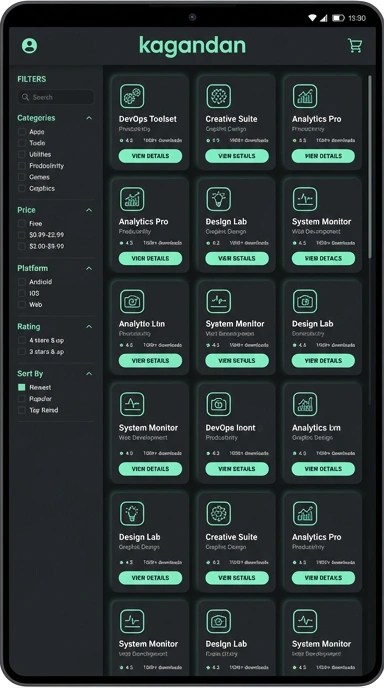384x688 pixels.
Task: Collapse the Categories filter section
Action: pyautogui.click(x=89, y=118)
